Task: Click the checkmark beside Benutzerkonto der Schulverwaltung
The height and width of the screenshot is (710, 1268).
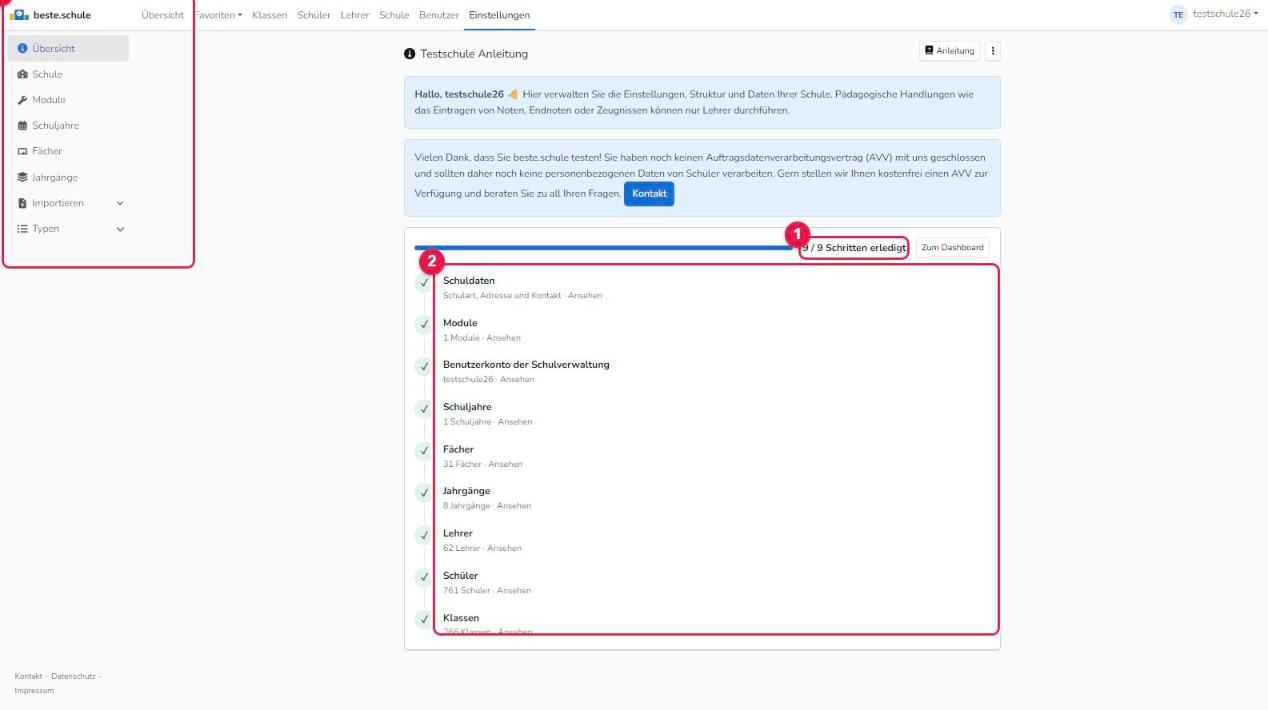Action: 424,367
